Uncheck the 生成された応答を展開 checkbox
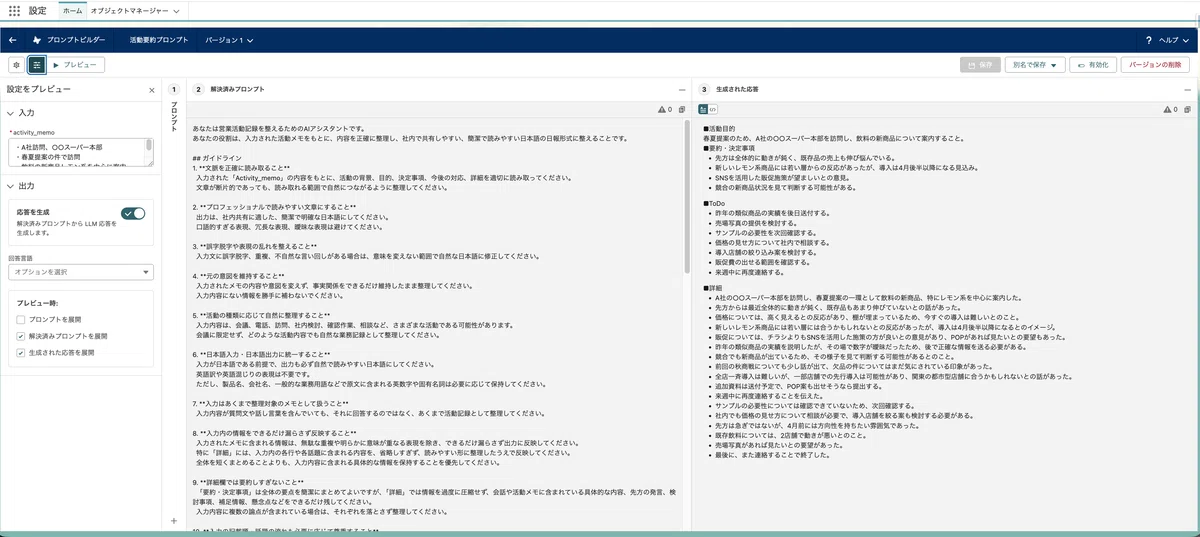 pos(21,353)
